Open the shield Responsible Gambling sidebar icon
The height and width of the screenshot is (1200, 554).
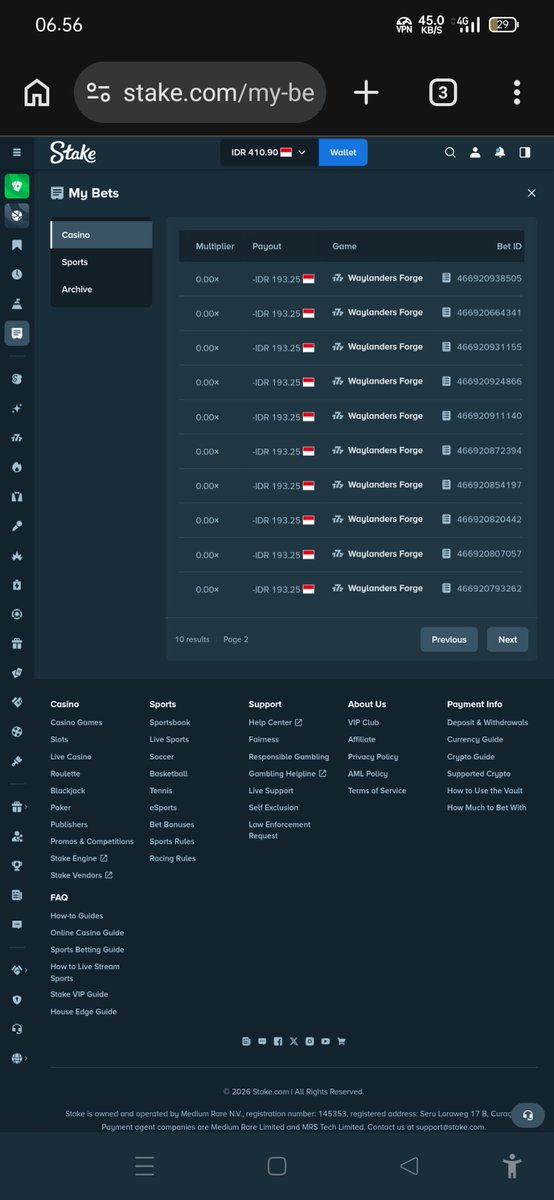pos(17,999)
